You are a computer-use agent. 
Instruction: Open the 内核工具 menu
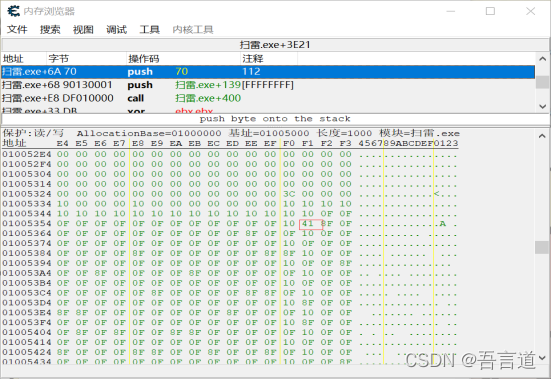pyautogui.click(x=193, y=30)
